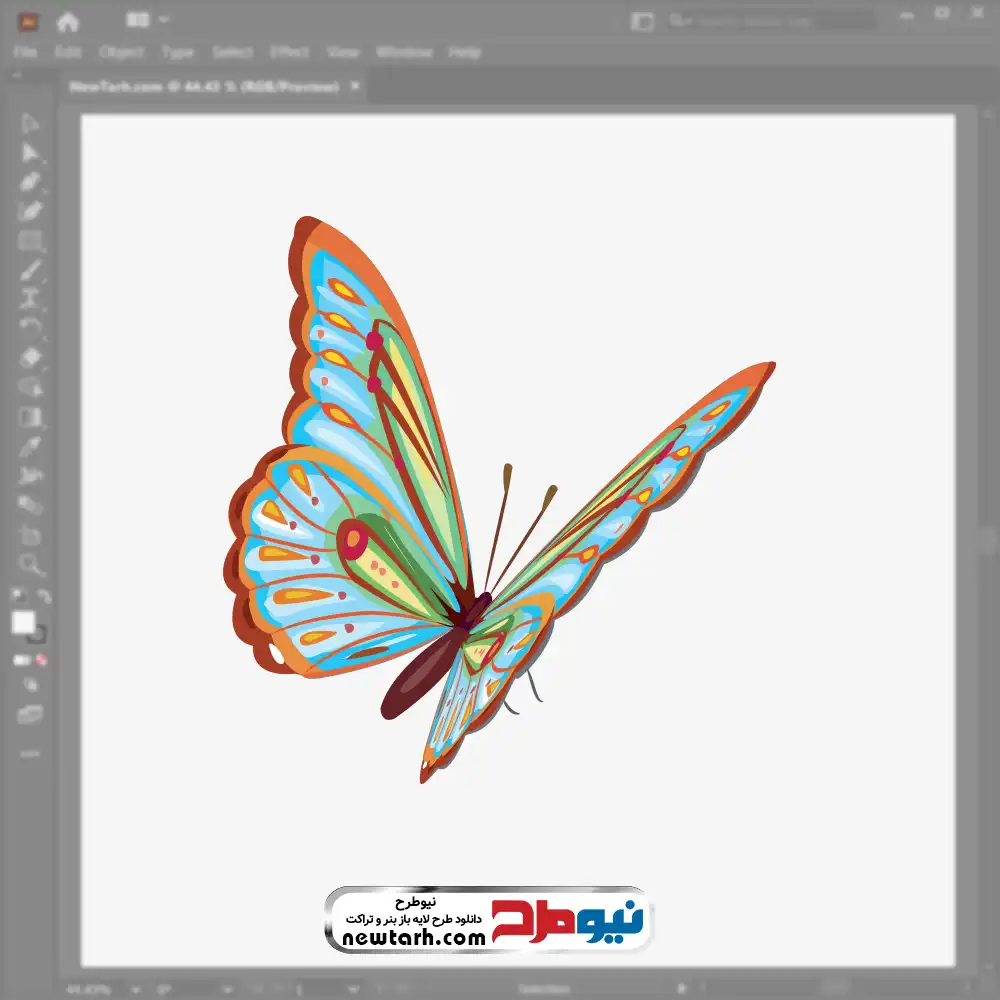Select the Type tool
Viewport: 1000px width, 1000px height.
[30, 298]
